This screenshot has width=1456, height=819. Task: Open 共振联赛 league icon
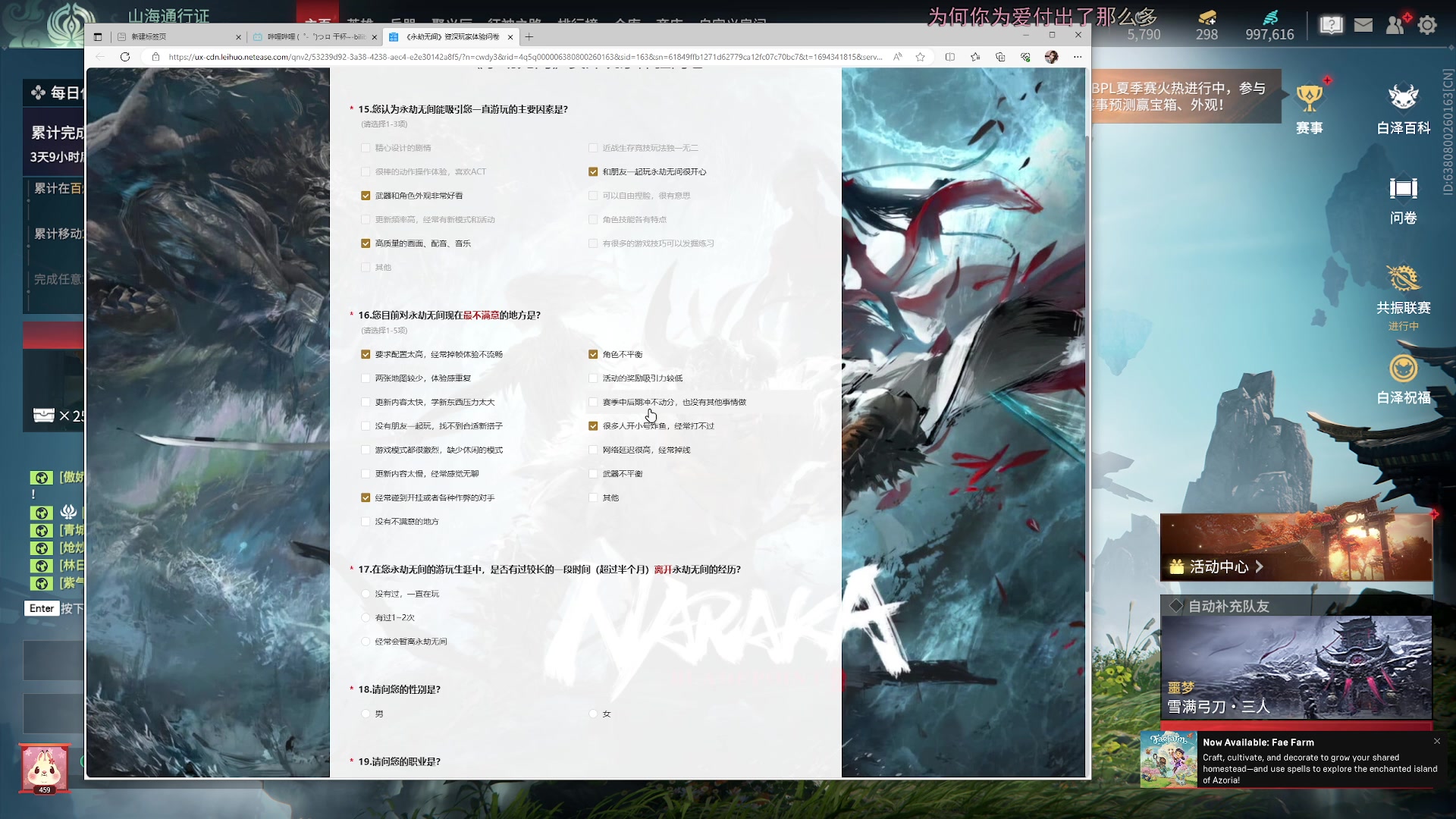[1404, 296]
